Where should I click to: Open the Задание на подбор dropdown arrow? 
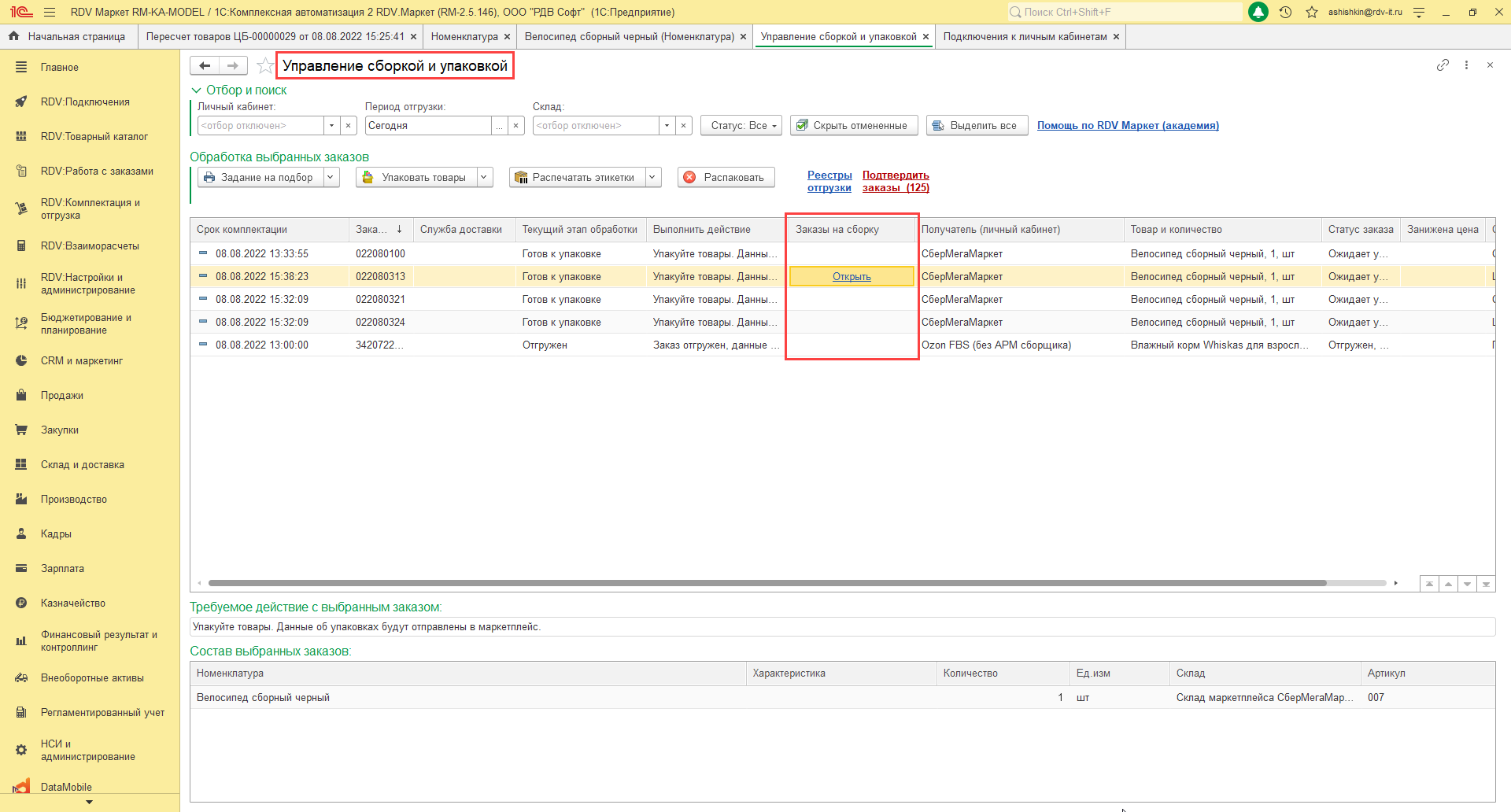331,177
